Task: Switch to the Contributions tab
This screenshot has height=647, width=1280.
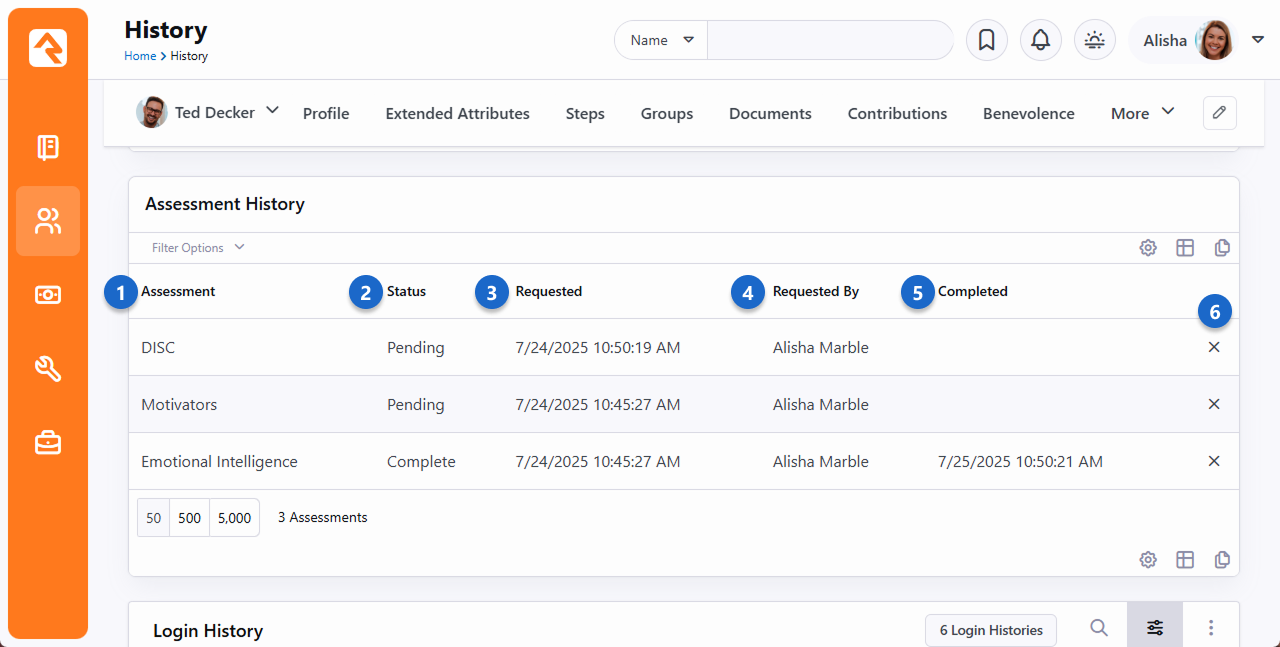Action: 897,113
